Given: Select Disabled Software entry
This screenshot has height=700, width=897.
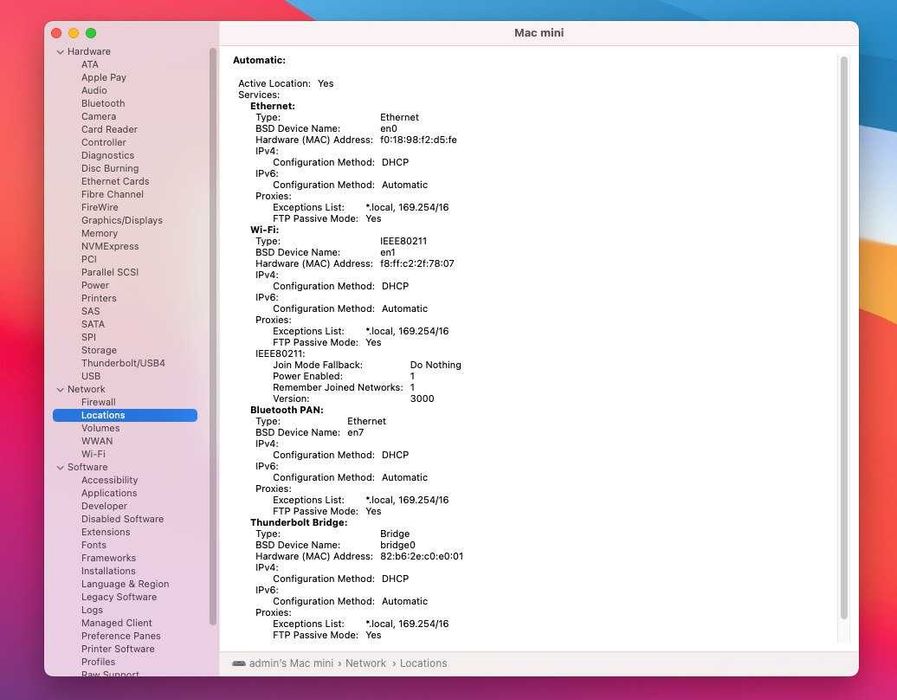Looking at the screenshot, I should click(122, 519).
